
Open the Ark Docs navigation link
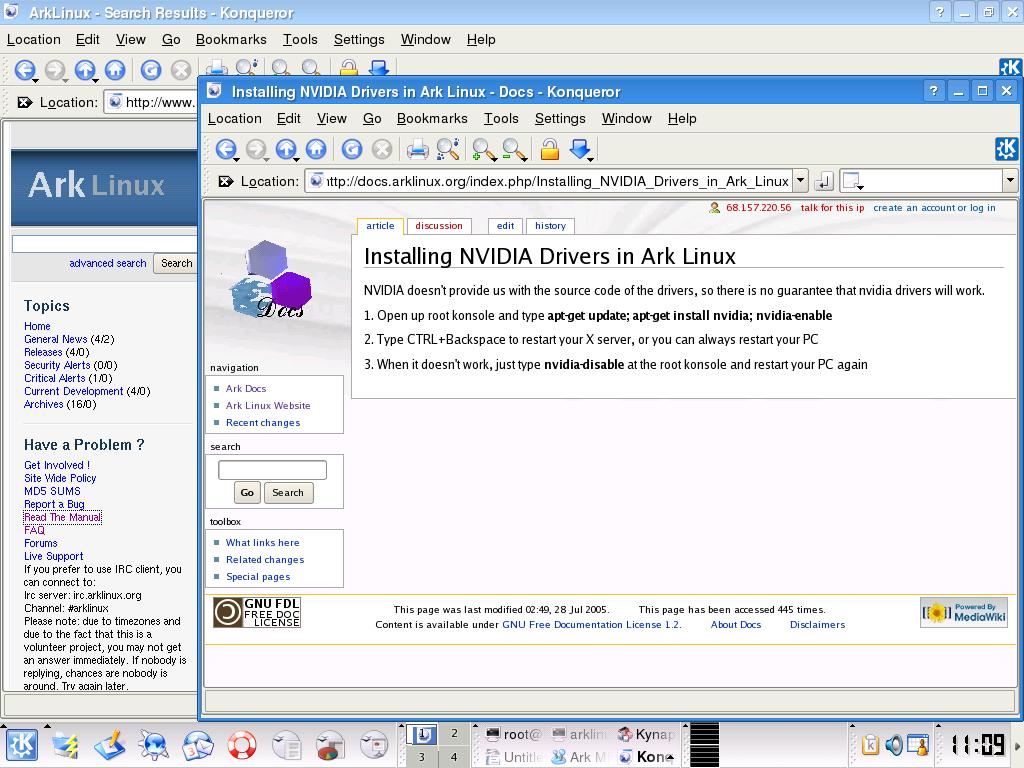pyautogui.click(x=246, y=389)
